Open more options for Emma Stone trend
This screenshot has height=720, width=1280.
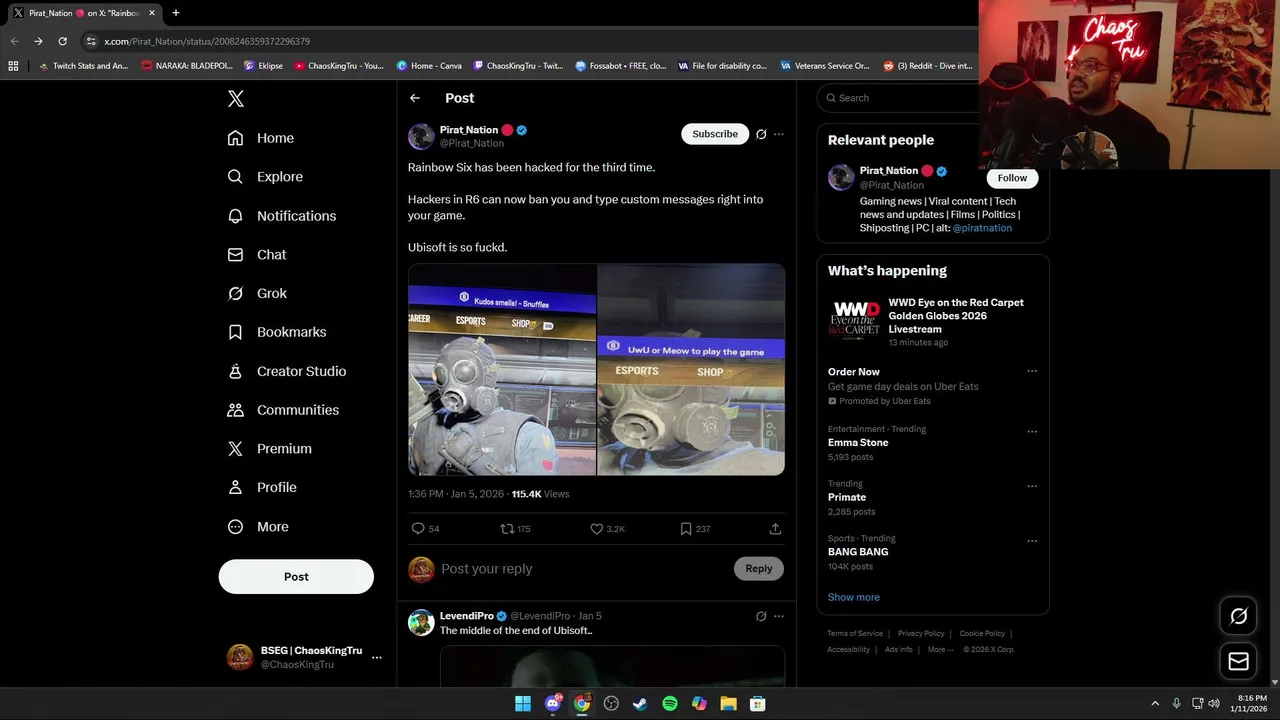[1032, 432]
